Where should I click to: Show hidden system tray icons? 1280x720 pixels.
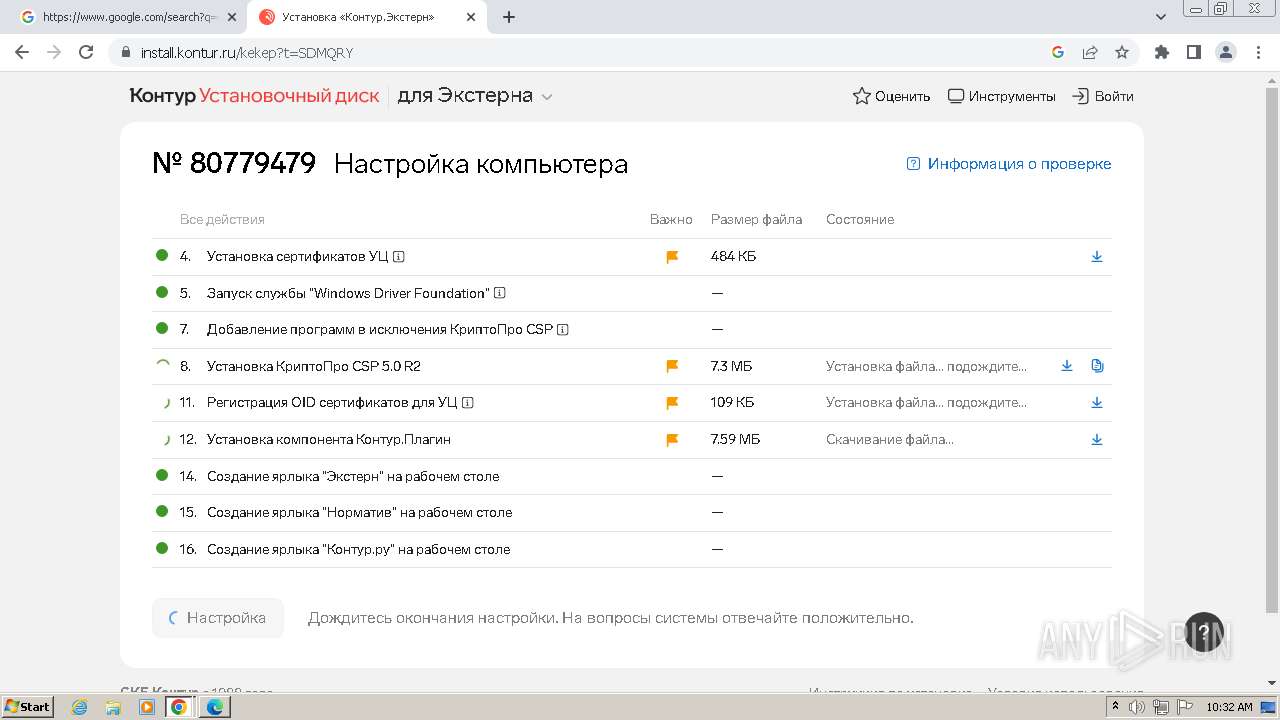(1114, 707)
